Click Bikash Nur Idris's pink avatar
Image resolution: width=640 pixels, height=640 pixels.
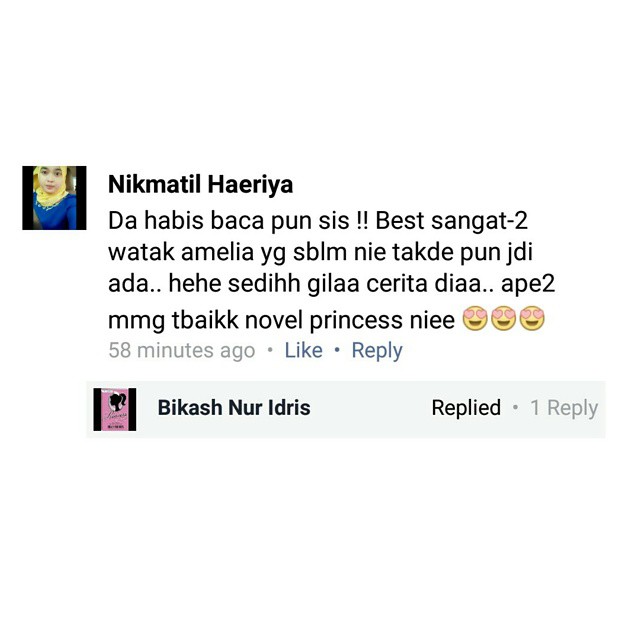[115, 409]
